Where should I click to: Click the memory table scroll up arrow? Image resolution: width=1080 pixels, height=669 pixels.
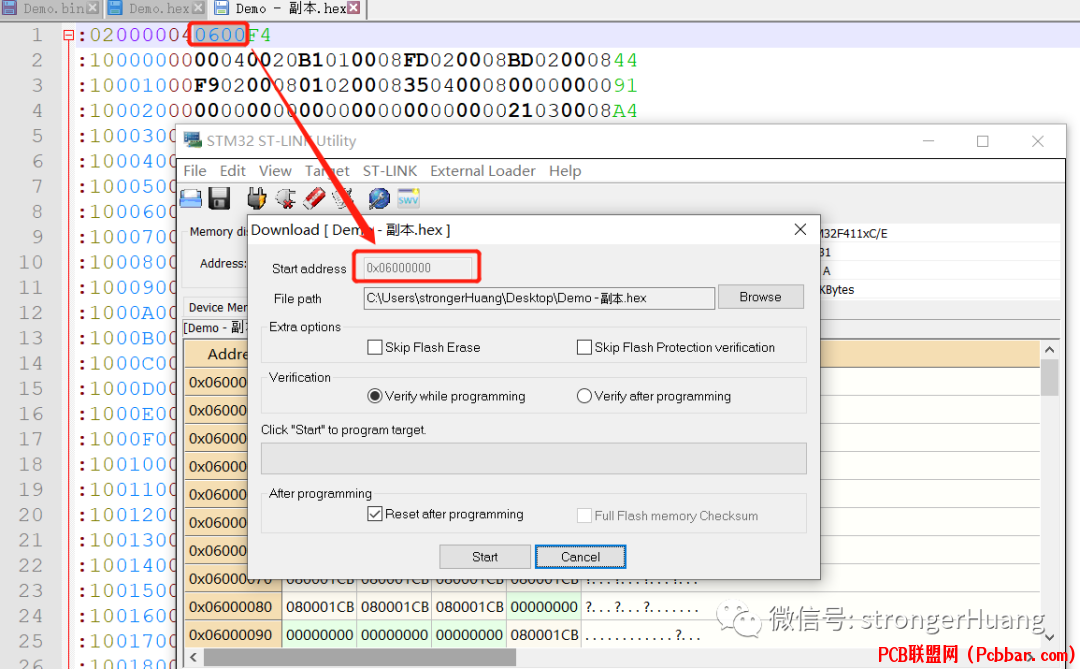pyautogui.click(x=1049, y=349)
